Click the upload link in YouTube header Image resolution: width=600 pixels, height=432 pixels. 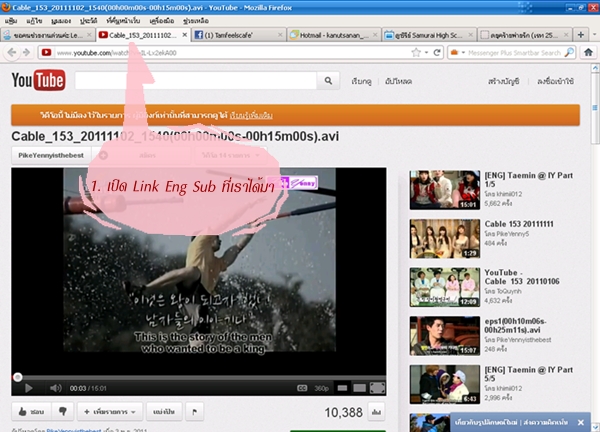[398, 81]
